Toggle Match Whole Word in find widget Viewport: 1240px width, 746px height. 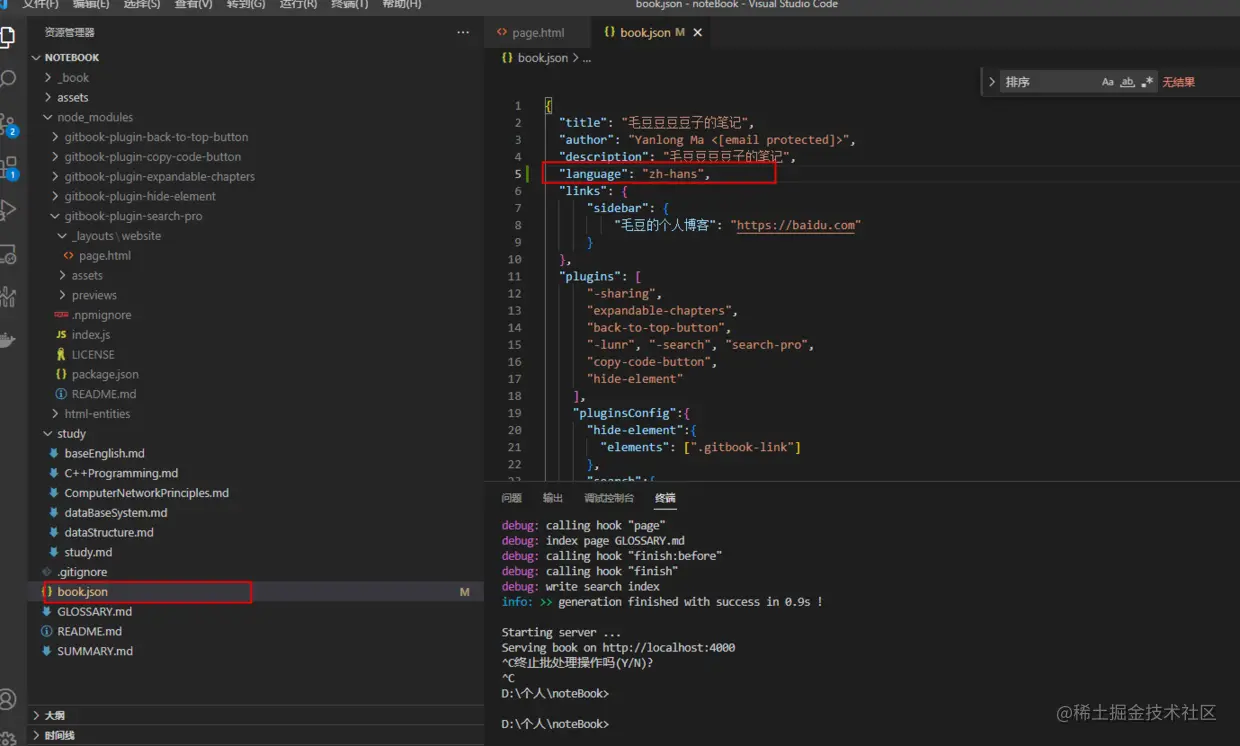point(1127,82)
